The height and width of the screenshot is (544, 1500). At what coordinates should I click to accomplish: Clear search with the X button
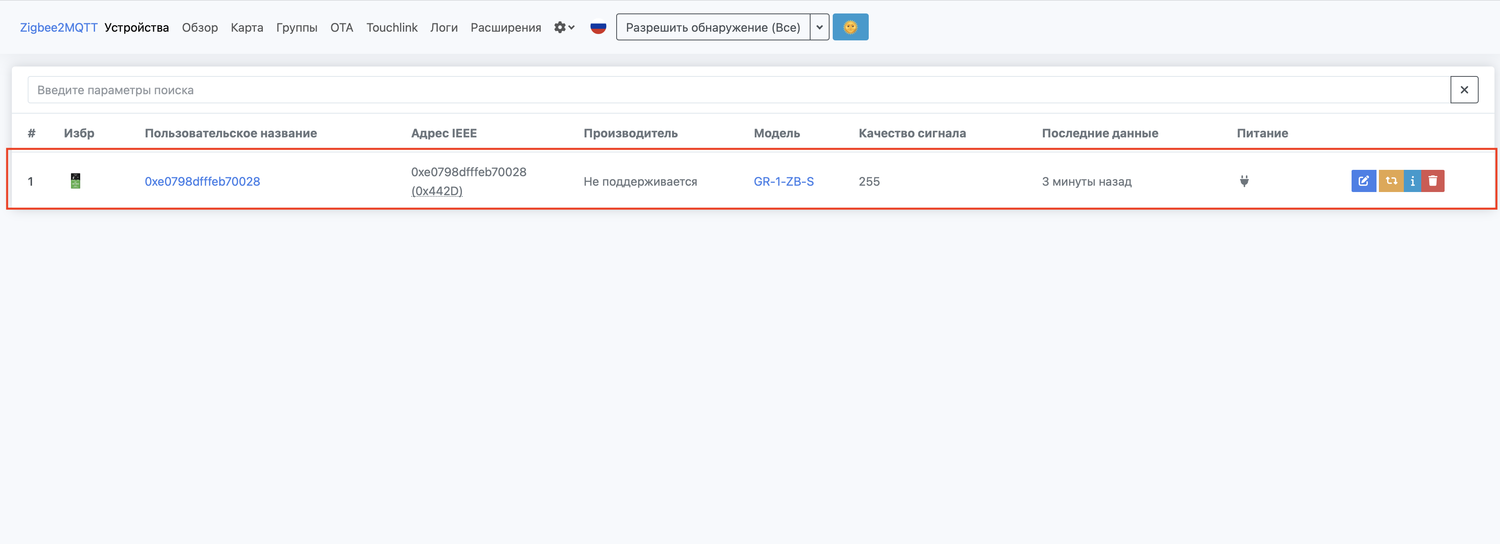click(1464, 90)
